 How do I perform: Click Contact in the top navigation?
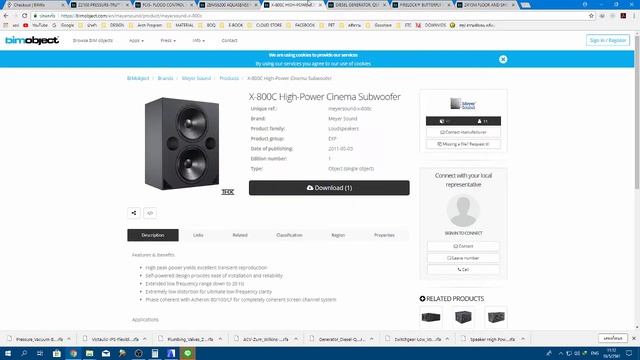pos(229,40)
